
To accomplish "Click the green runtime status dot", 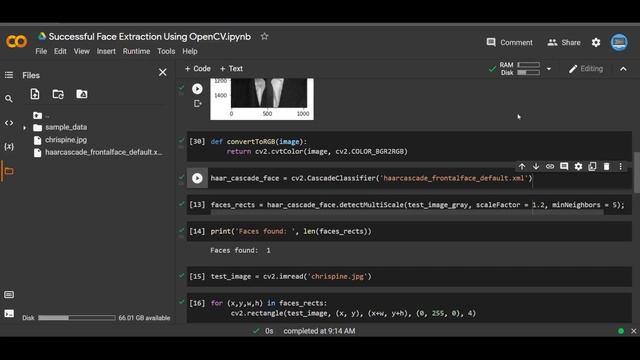I will 621,331.
